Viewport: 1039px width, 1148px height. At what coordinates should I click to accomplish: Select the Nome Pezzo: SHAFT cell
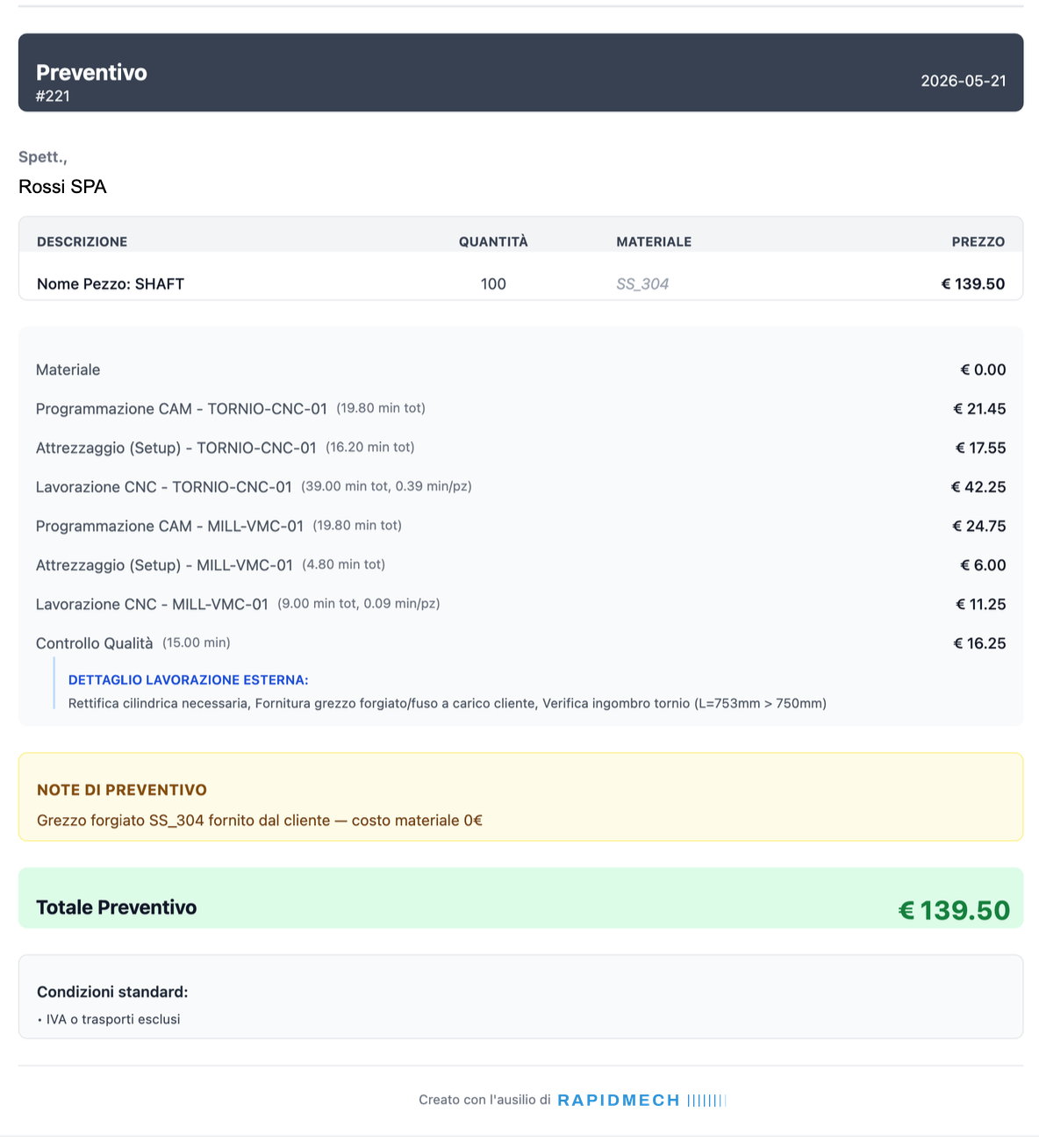[111, 283]
